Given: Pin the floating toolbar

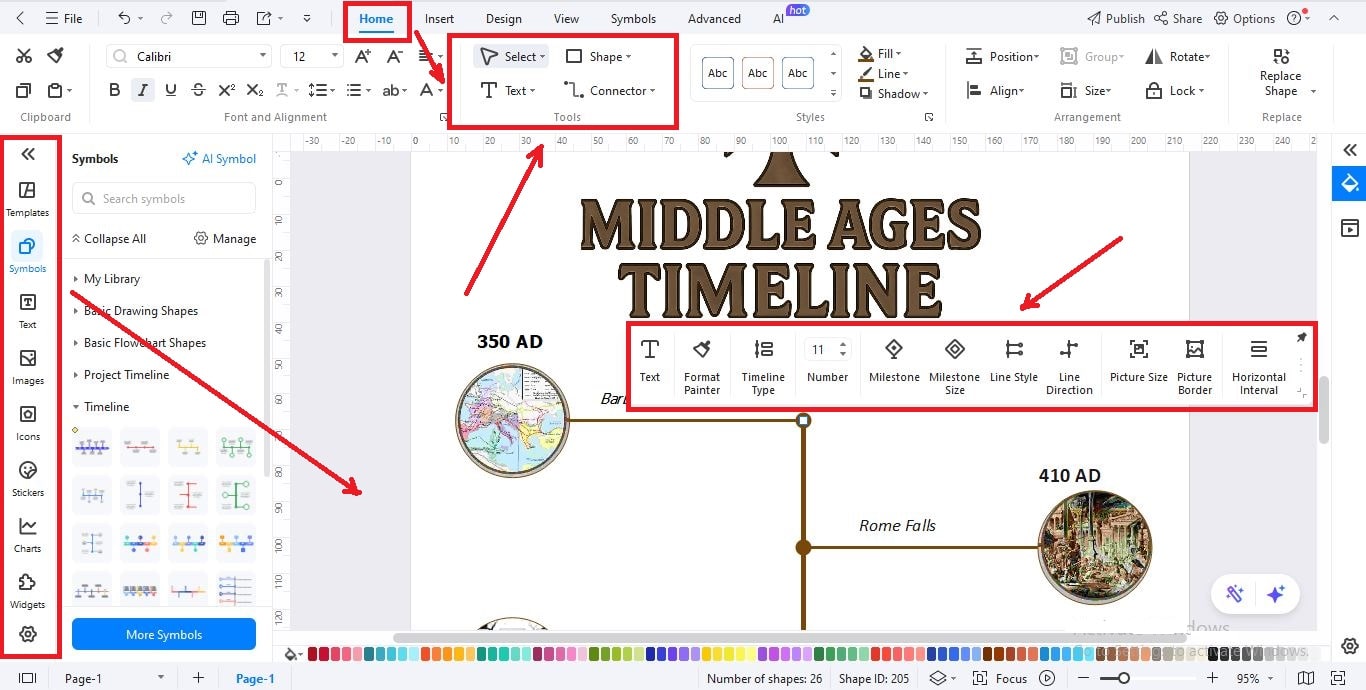Looking at the screenshot, I should (x=1301, y=338).
